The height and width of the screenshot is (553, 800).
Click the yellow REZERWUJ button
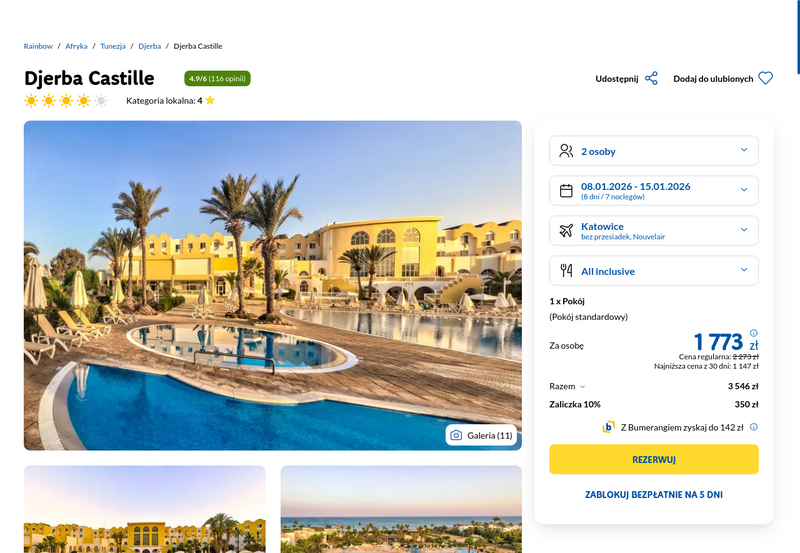[654, 459]
